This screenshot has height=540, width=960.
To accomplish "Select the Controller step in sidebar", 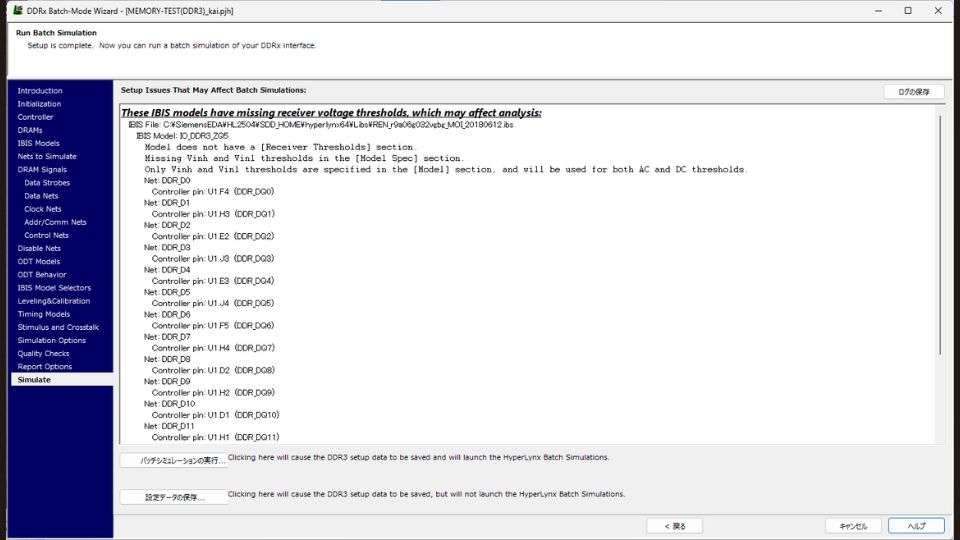I will [35, 117].
